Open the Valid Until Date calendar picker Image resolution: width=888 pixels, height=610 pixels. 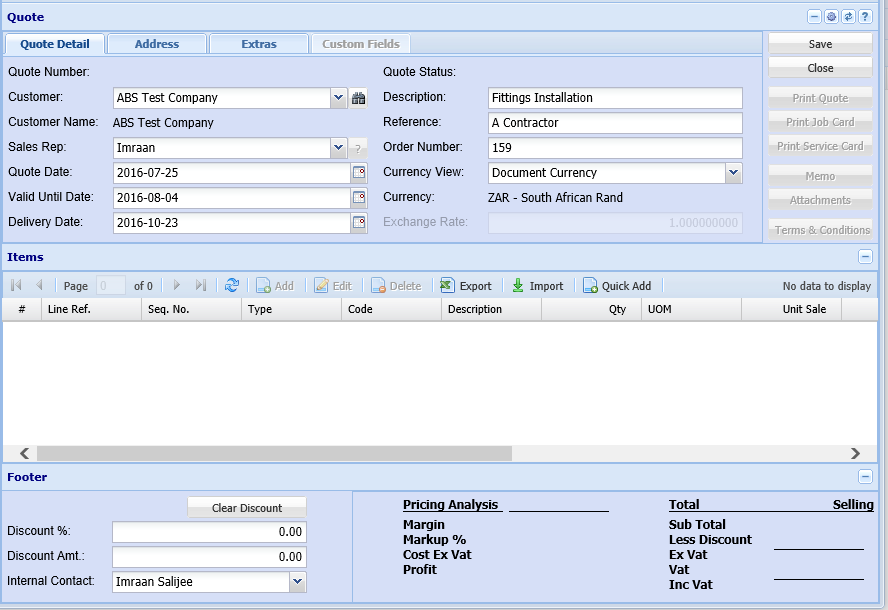coord(359,198)
